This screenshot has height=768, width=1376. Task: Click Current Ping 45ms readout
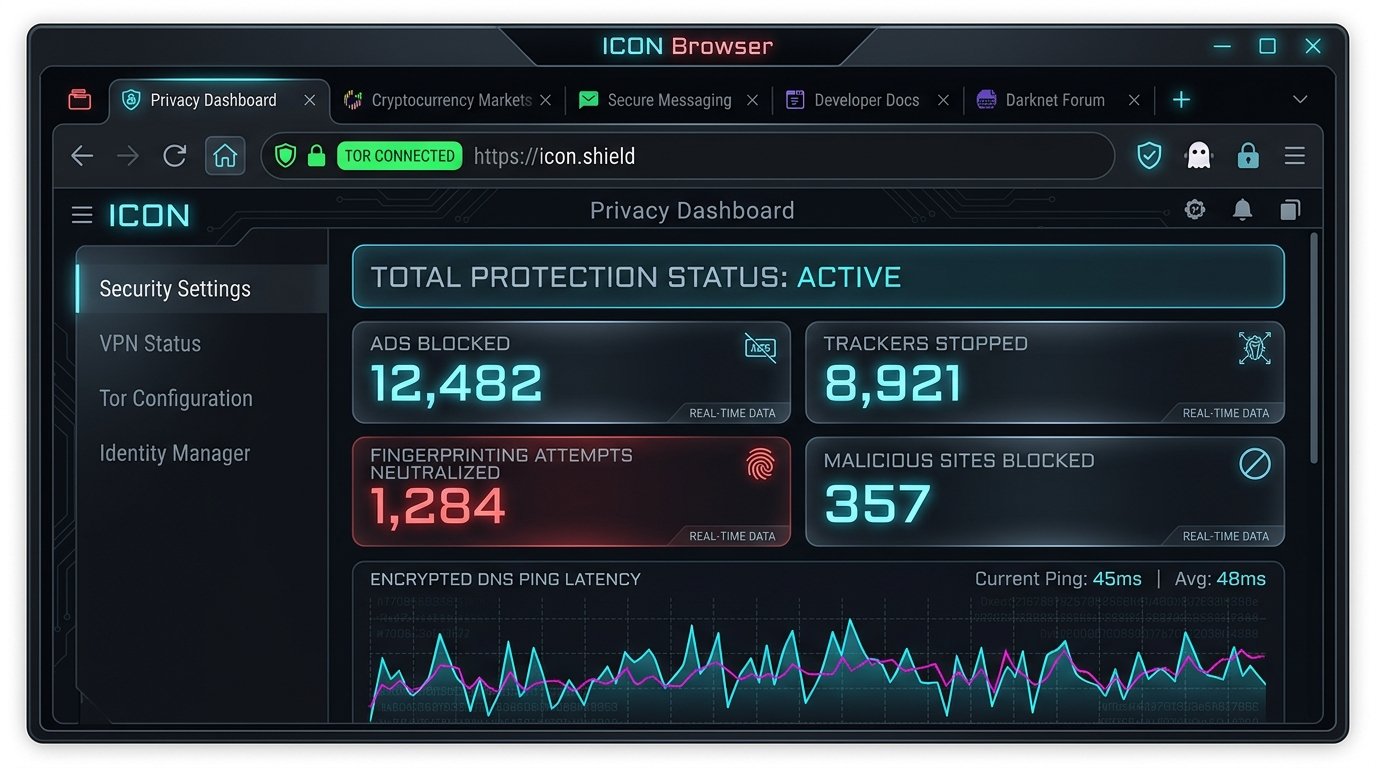click(1058, 579)
